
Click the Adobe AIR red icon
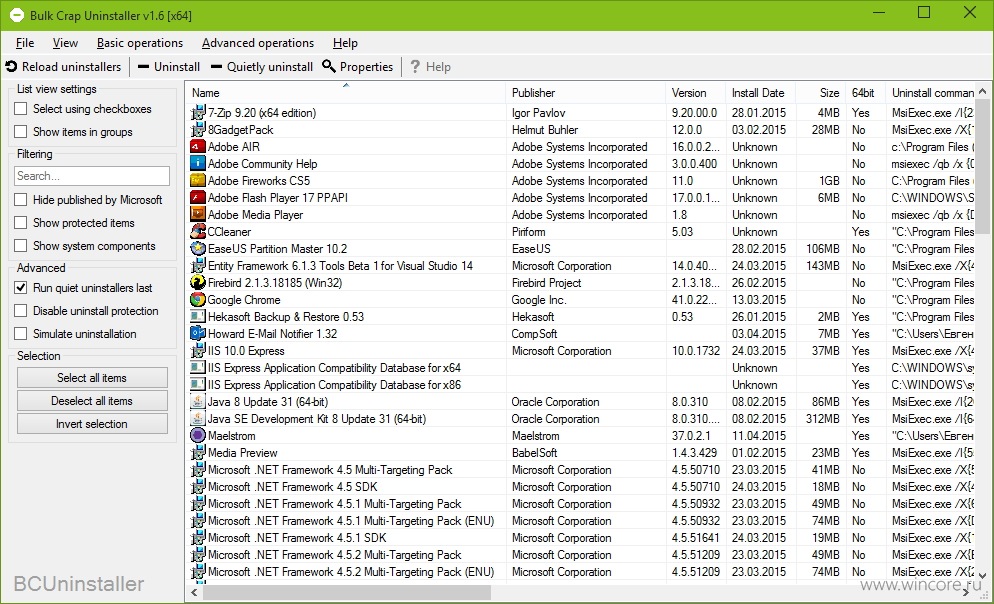coord(198,146)
